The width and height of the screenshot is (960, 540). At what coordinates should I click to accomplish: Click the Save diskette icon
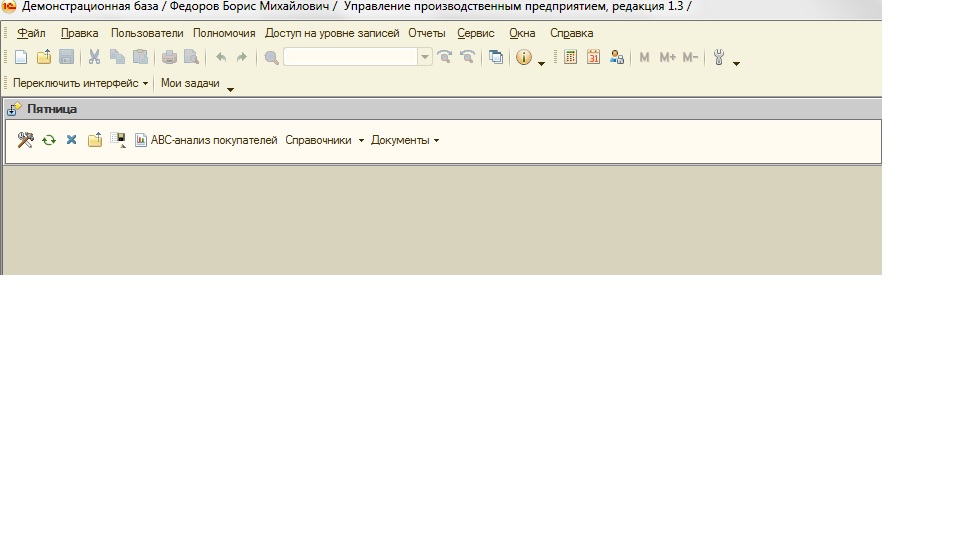coord(66,58)
